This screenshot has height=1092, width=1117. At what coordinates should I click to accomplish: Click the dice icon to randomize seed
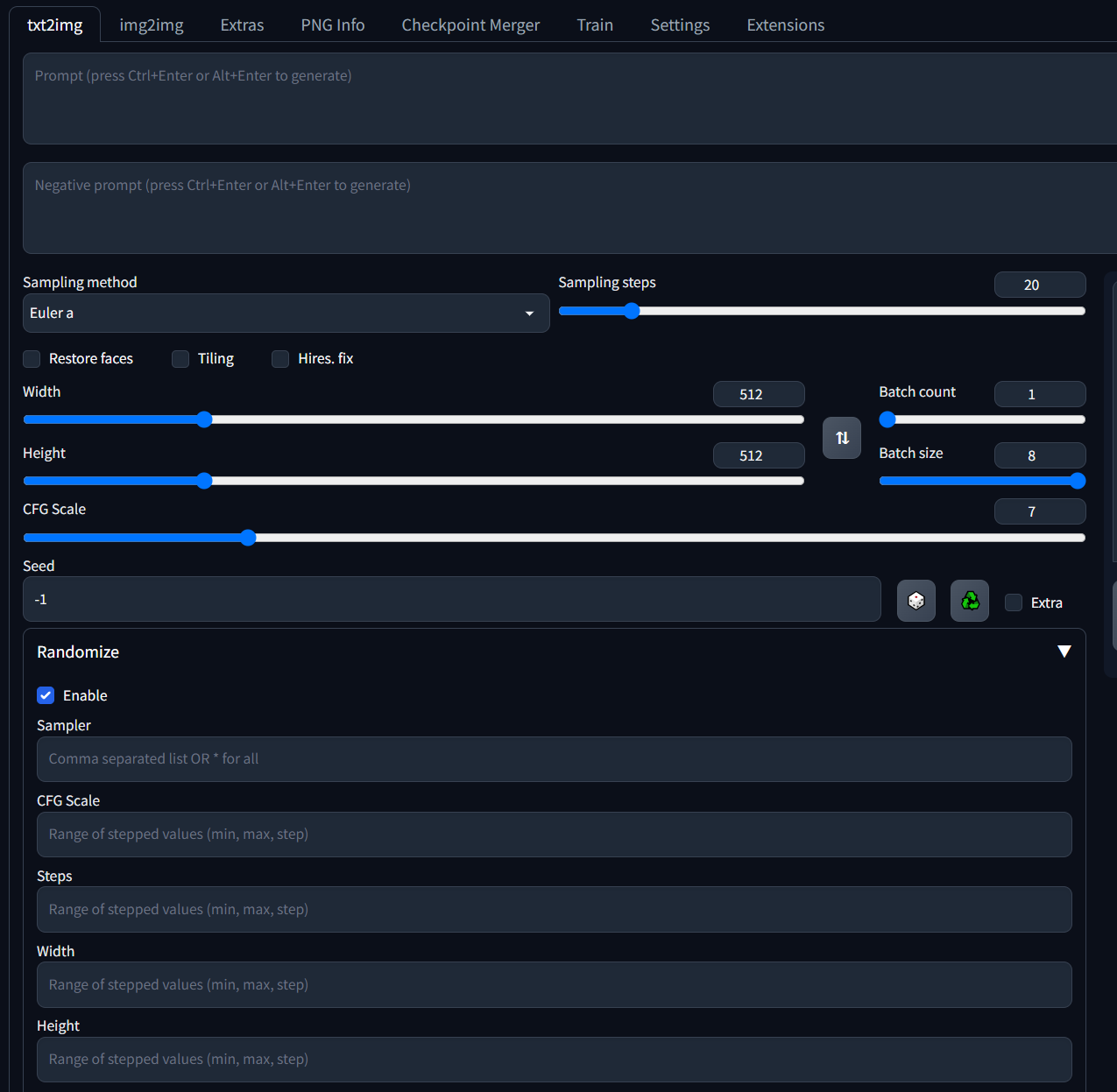(916, 601)
